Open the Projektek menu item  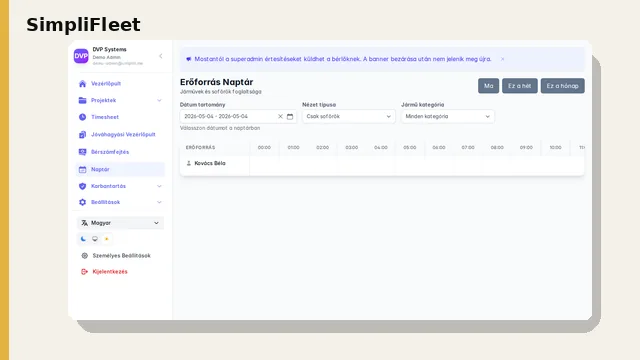pyautogui.click(x=120, y=100)
